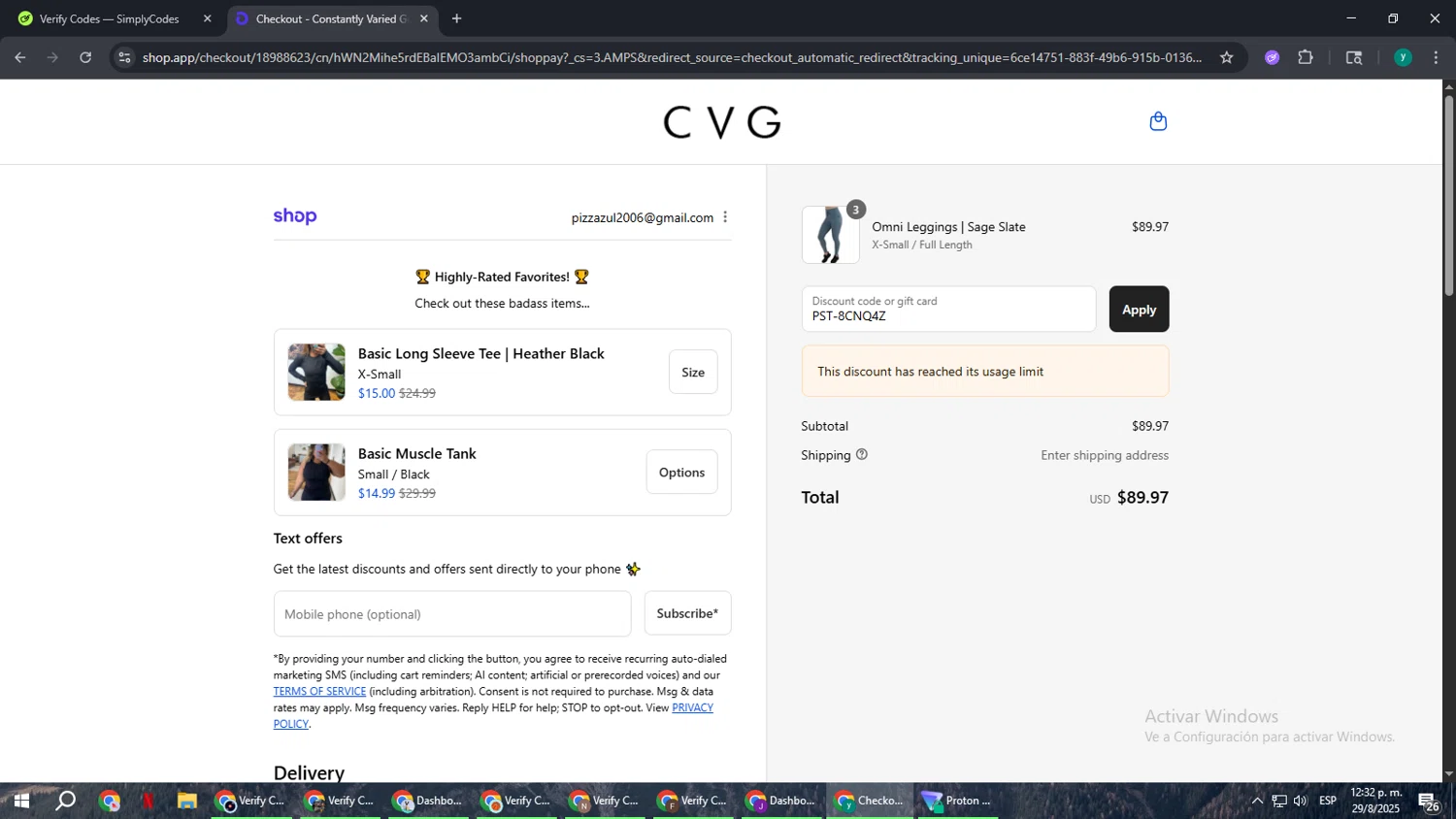Open the Basic Muscle Tank thumbnail
Image resolution: width=1456 pixels, height=819 pixels.
(316, 472)
